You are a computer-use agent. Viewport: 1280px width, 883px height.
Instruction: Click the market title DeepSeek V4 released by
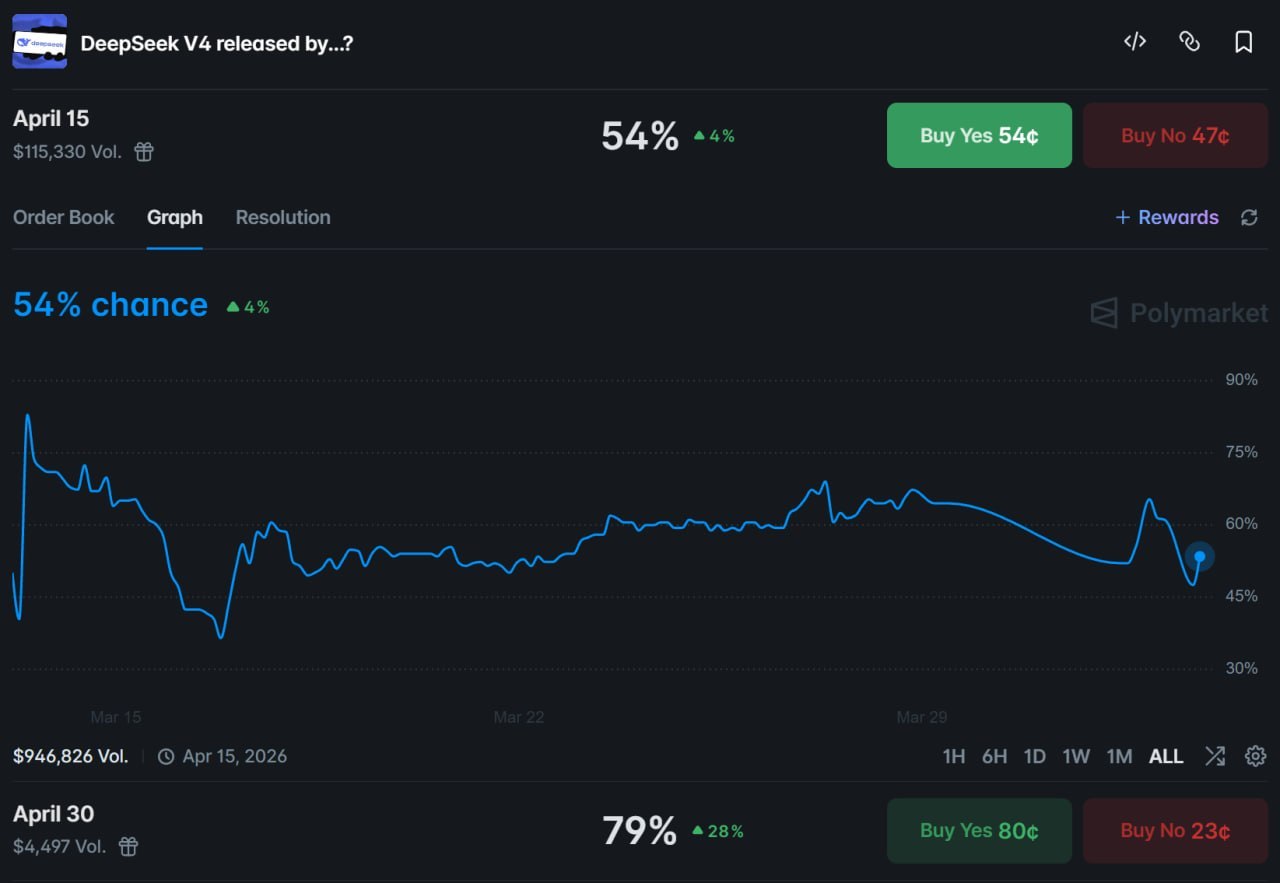216,44
